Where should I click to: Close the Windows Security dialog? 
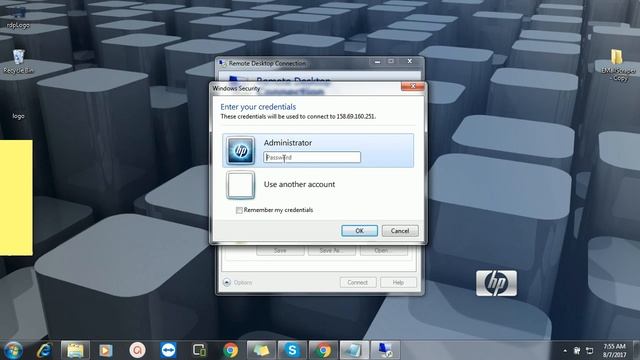coord(413,86)
